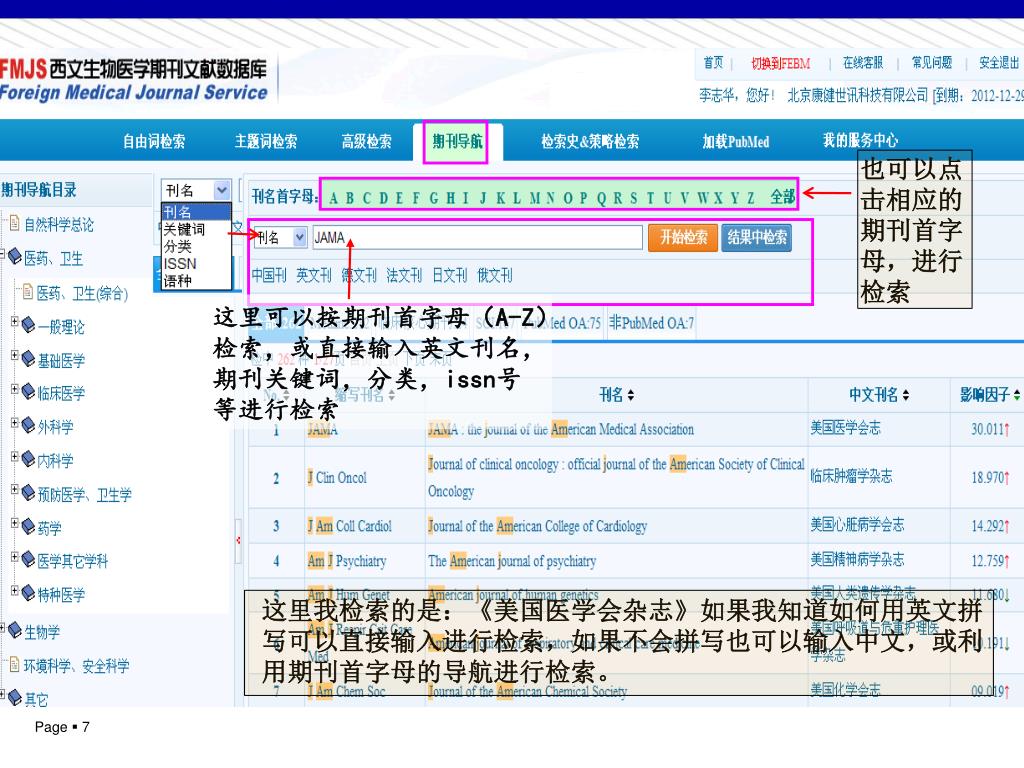
Task: Choose 语种 in dropdown list
Action: pyautogui.click(x=177, y=281)
